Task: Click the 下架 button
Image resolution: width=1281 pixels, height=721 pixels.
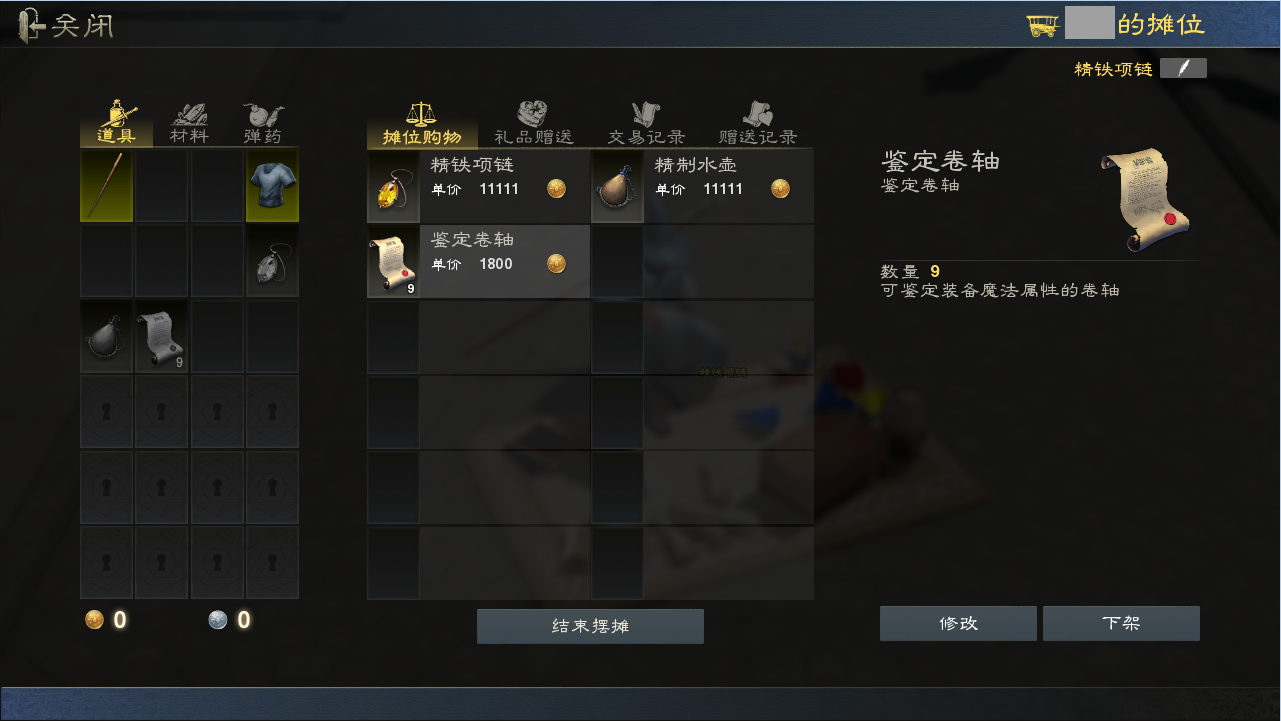Action: 1121,623
